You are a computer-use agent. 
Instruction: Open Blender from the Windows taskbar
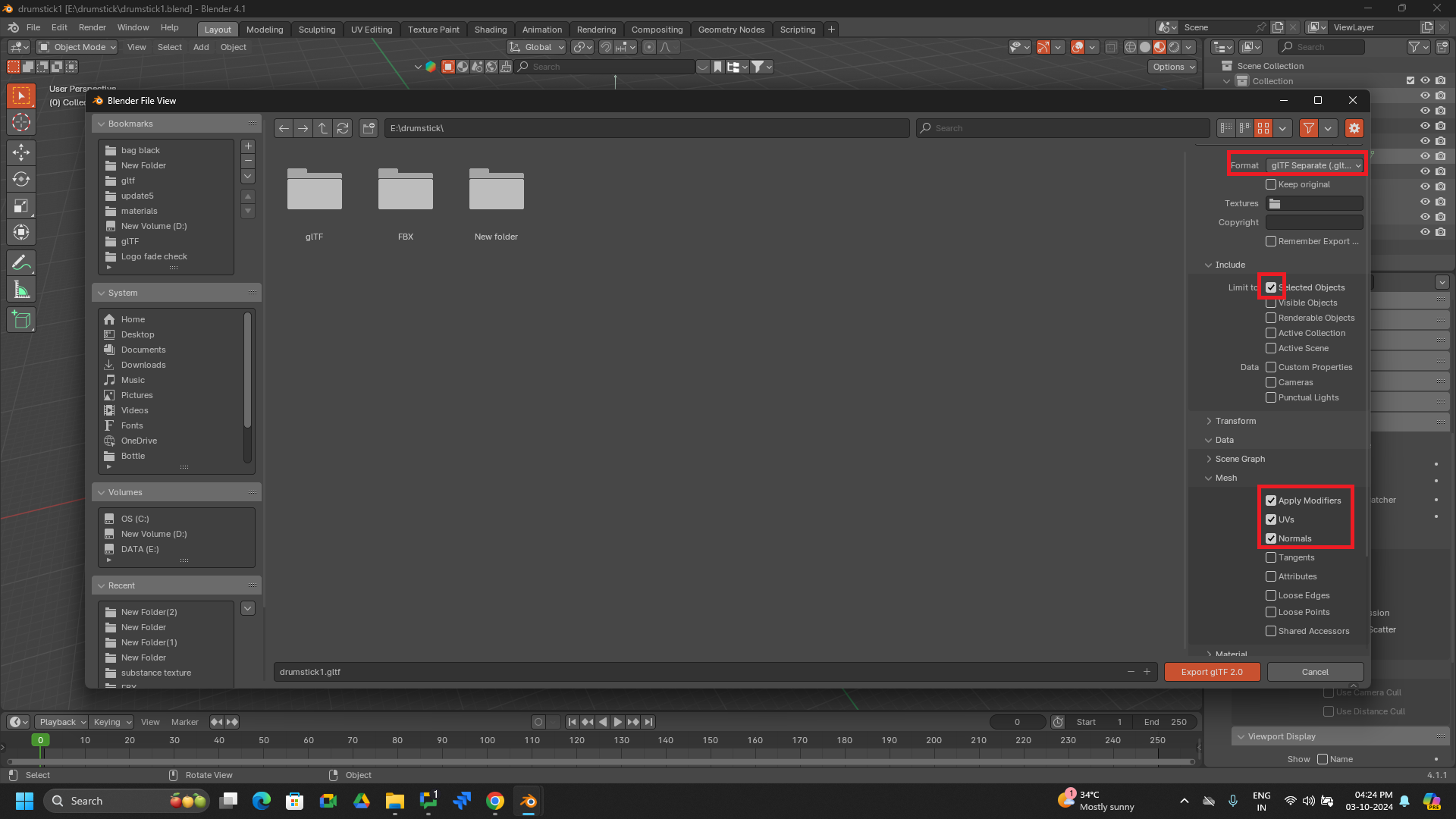[529, 801]
